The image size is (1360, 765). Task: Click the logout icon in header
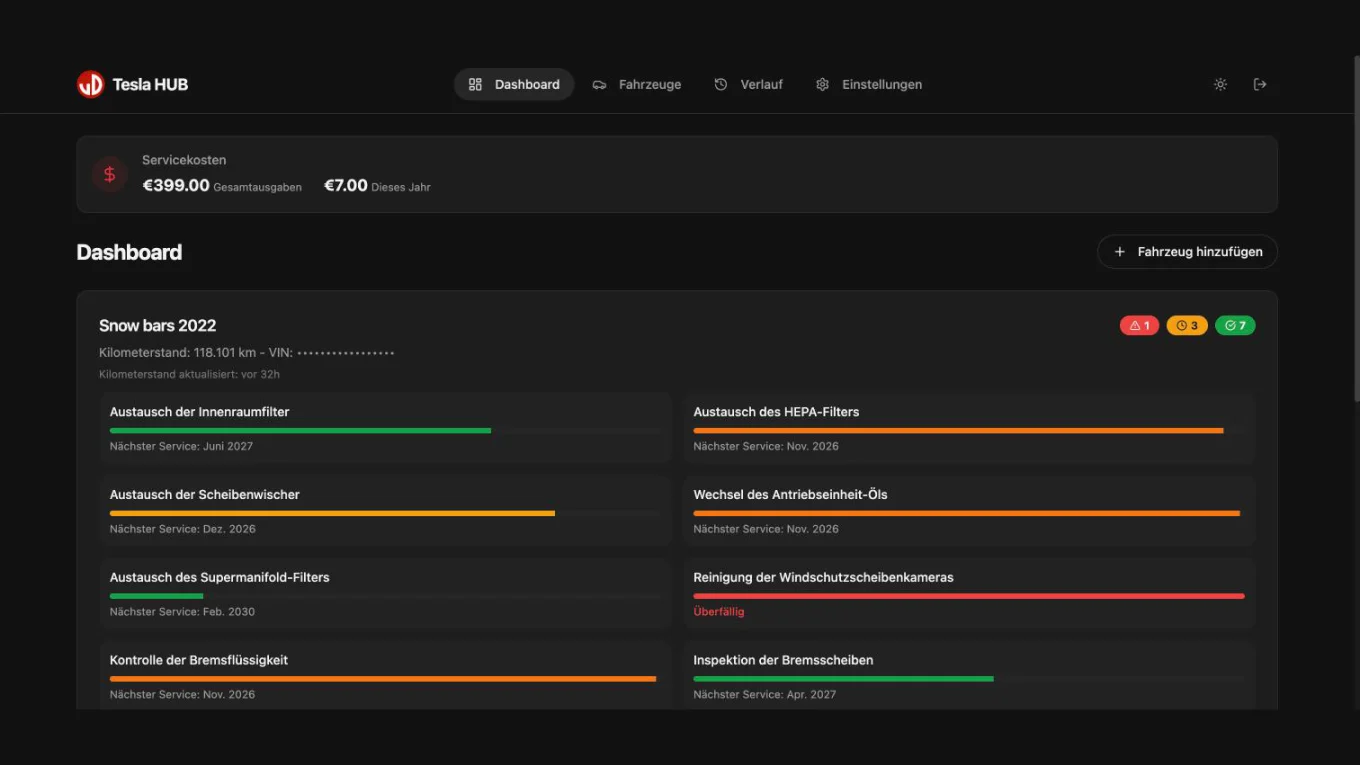point(1260,84)
